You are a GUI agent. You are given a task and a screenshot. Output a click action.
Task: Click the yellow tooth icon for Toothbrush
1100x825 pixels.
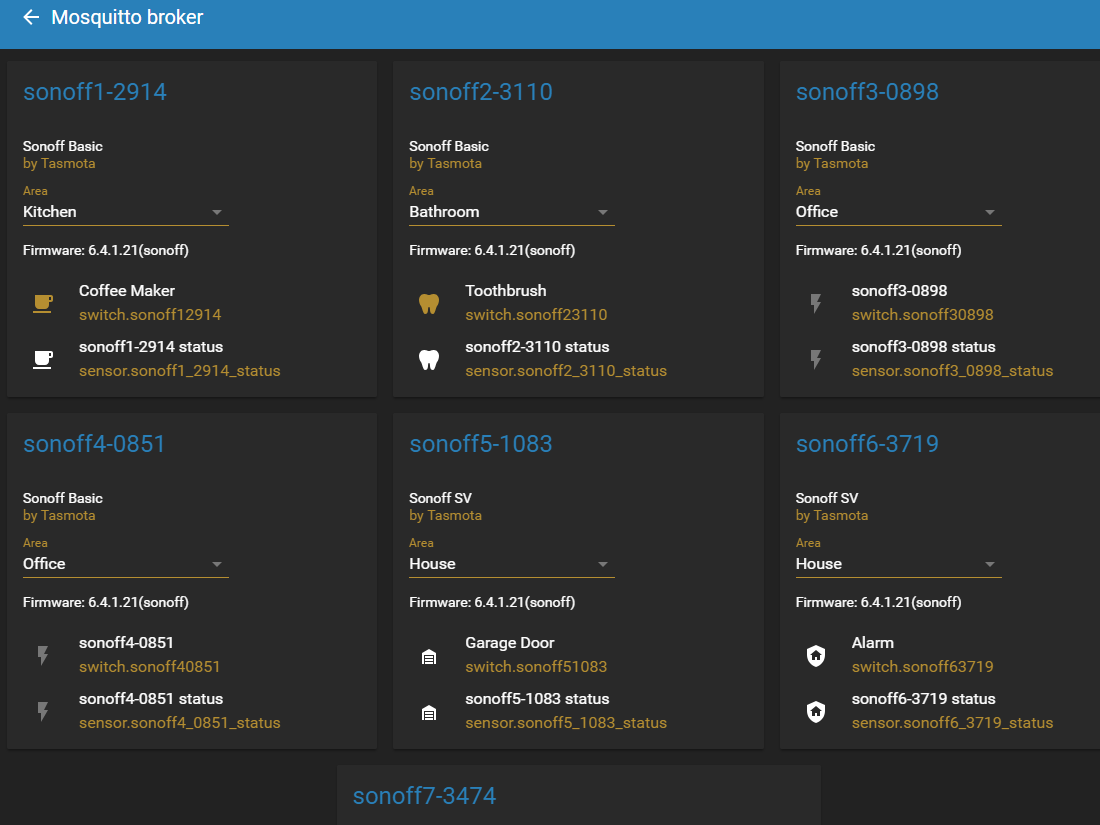point(429,303)
